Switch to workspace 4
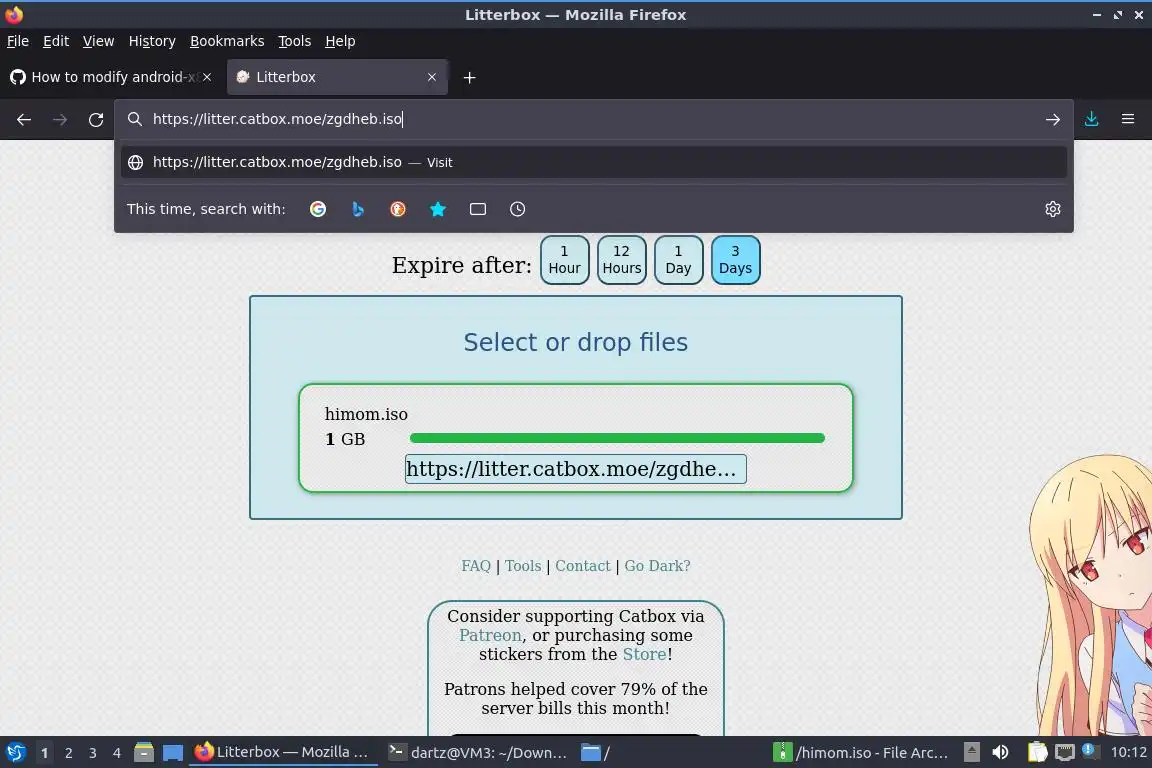Image resolution: width=1152 pixels, height=768 pixels. point(117,753)
